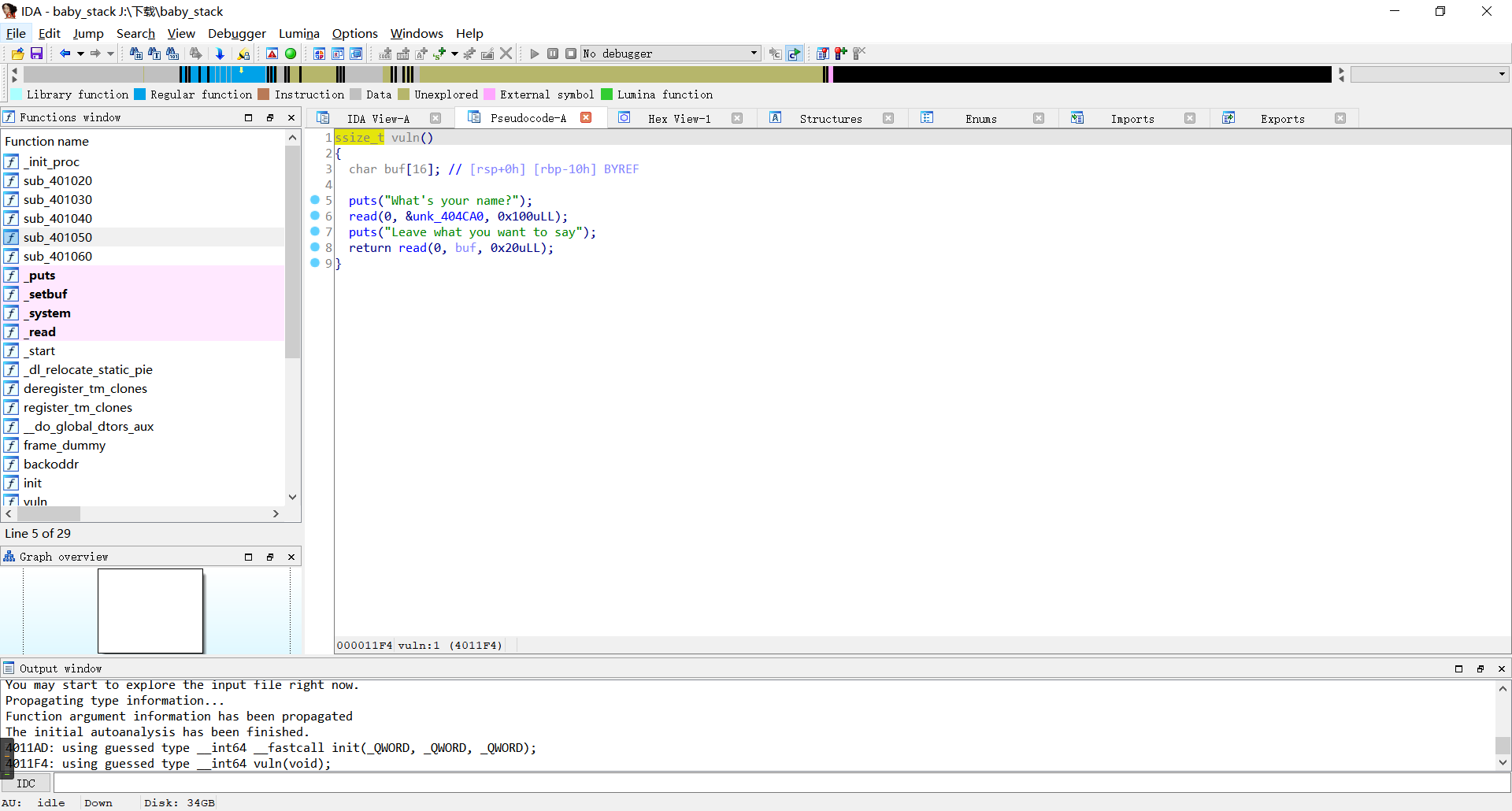Click the red triangle warning toolbar icon
Viewport: 1512px width, 811px height.
(272, 54)
